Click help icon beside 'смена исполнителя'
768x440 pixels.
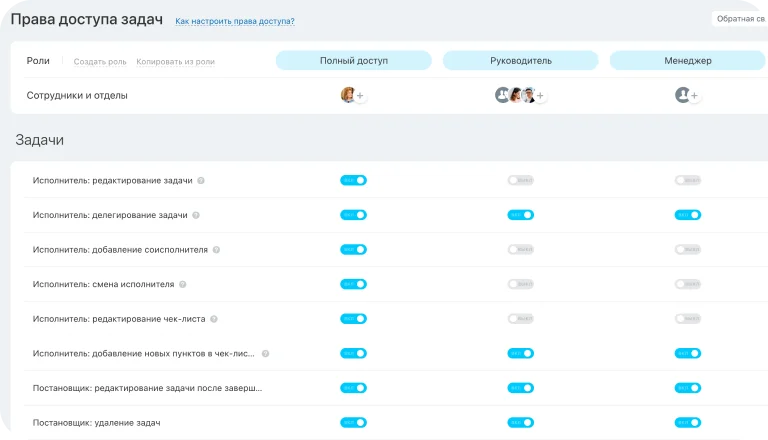coord(183,284)
